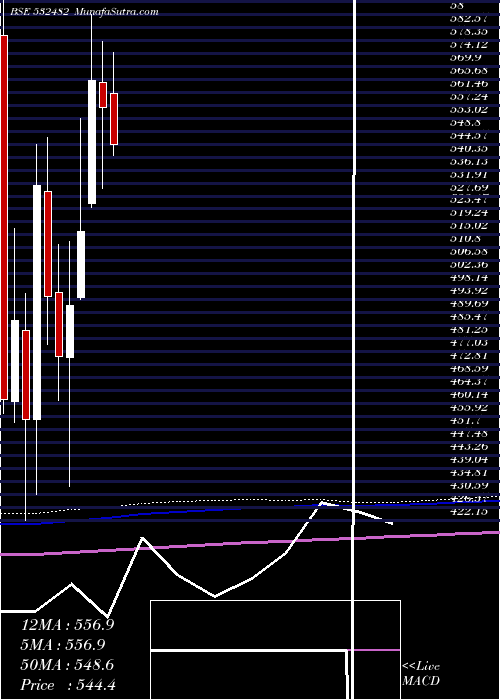Click the 565.68 price axis label
The image size is (500, 700).
tap(469, 71)
